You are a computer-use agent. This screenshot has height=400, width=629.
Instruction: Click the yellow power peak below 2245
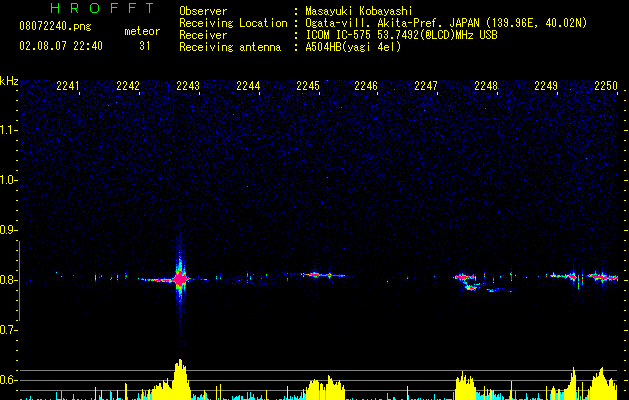point(325,388)
